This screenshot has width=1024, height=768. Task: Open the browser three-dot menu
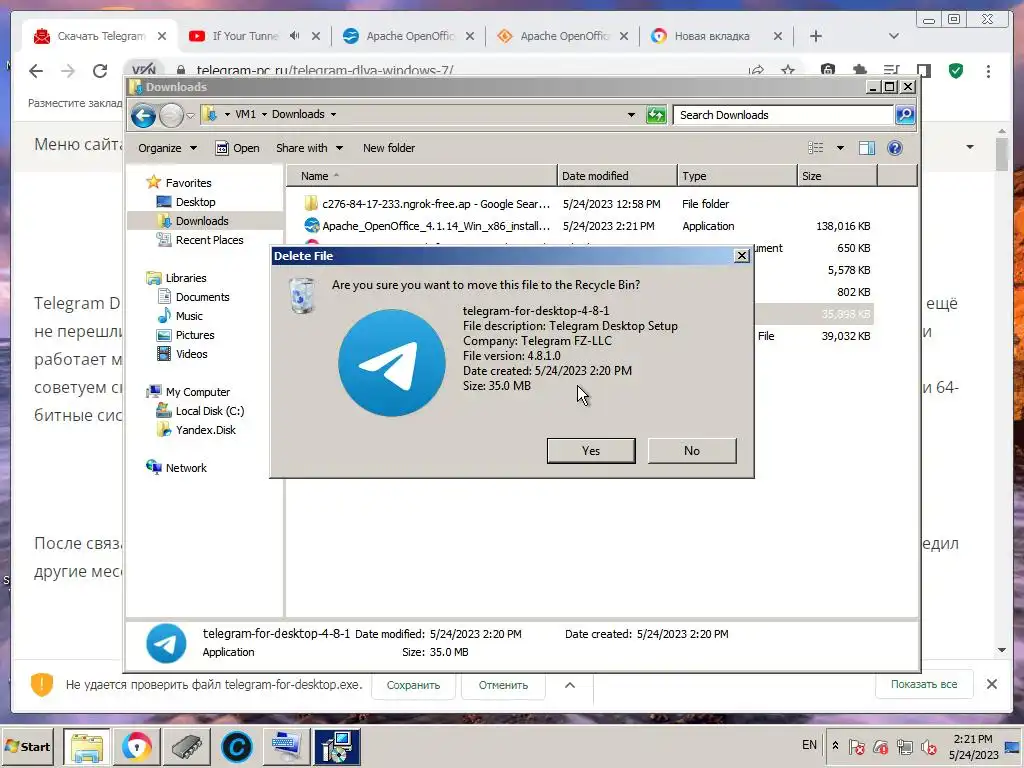coord(988,71)
